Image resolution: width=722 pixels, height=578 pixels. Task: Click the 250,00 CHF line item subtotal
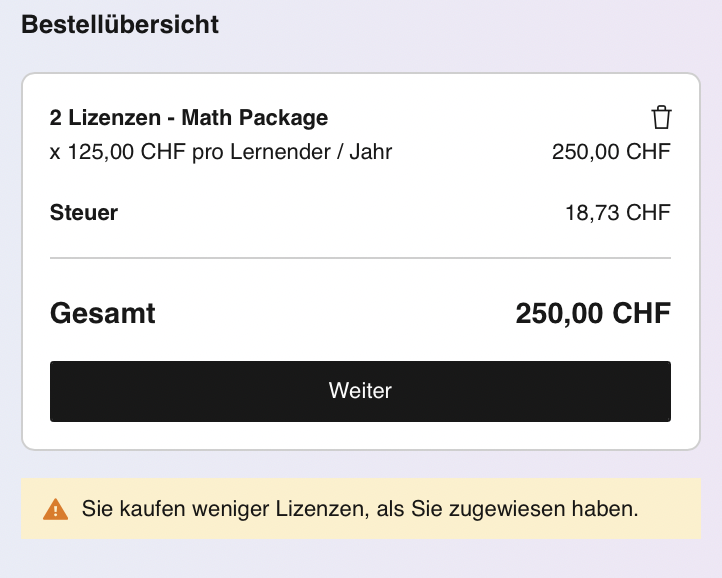(610, 152)
